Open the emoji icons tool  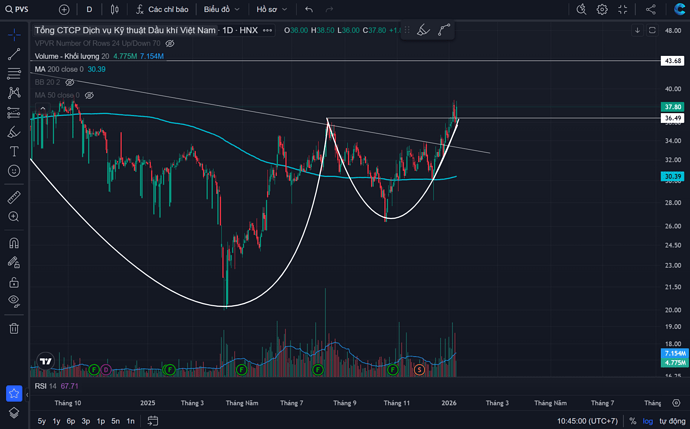(x=14, y=170)
